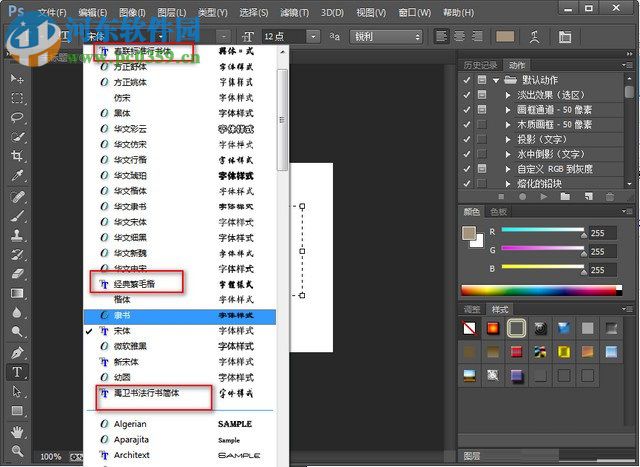The height and width of the screenshot is (467, 640).
Task: Select the Blur tool
Action: 17,312
